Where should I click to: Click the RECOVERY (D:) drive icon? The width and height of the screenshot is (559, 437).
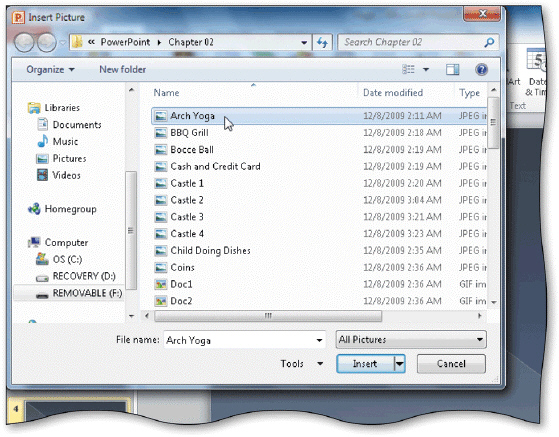click(42, 277)
